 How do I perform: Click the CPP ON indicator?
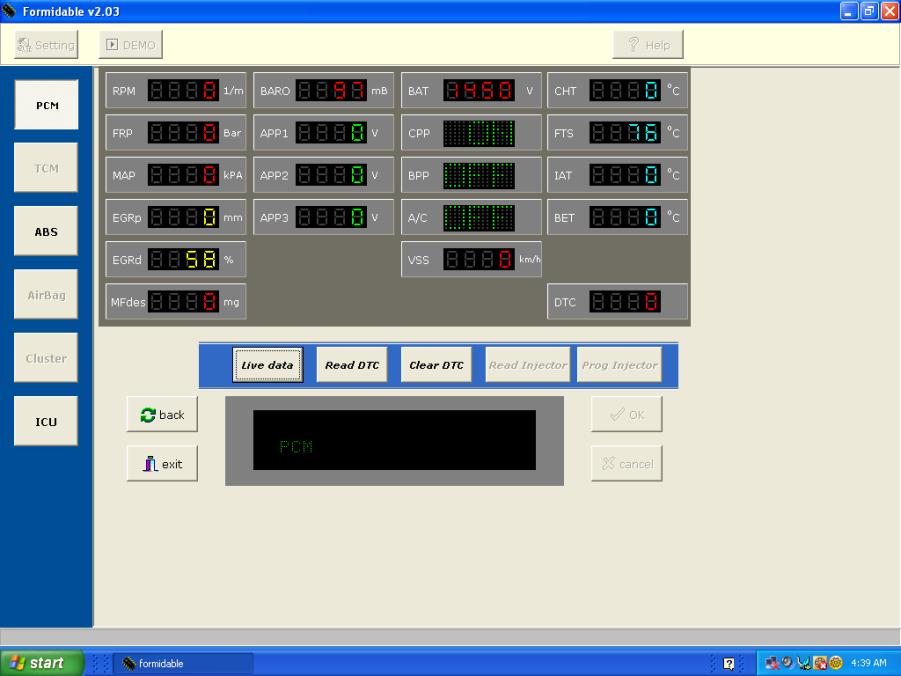(x=478, y=133)
